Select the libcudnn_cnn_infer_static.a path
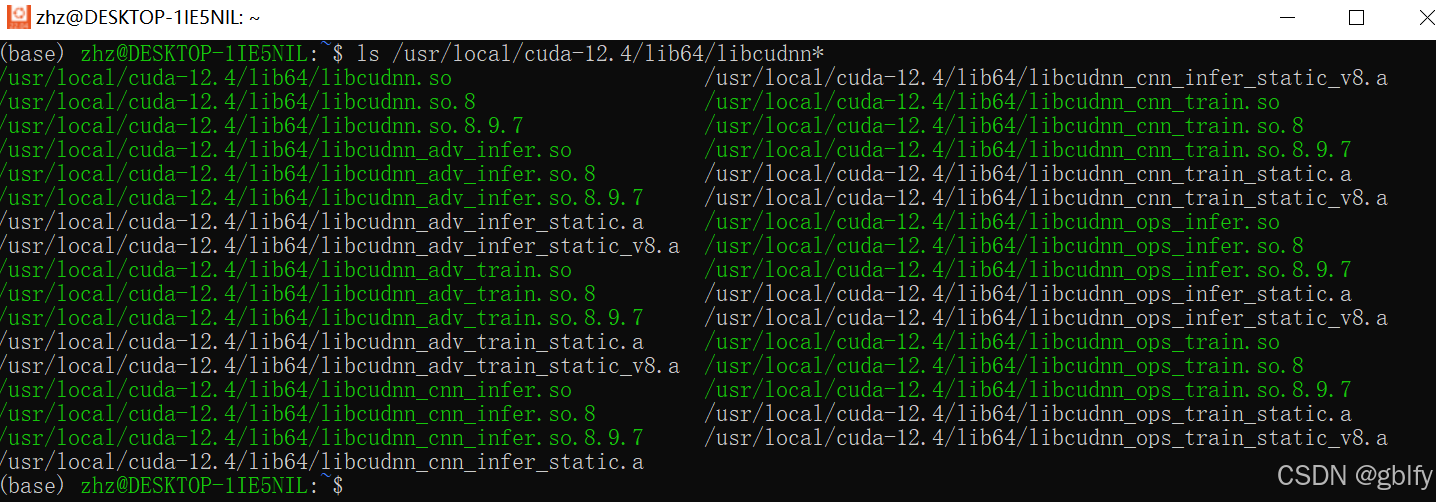1437x502 pixels. [x=322, y=462]
